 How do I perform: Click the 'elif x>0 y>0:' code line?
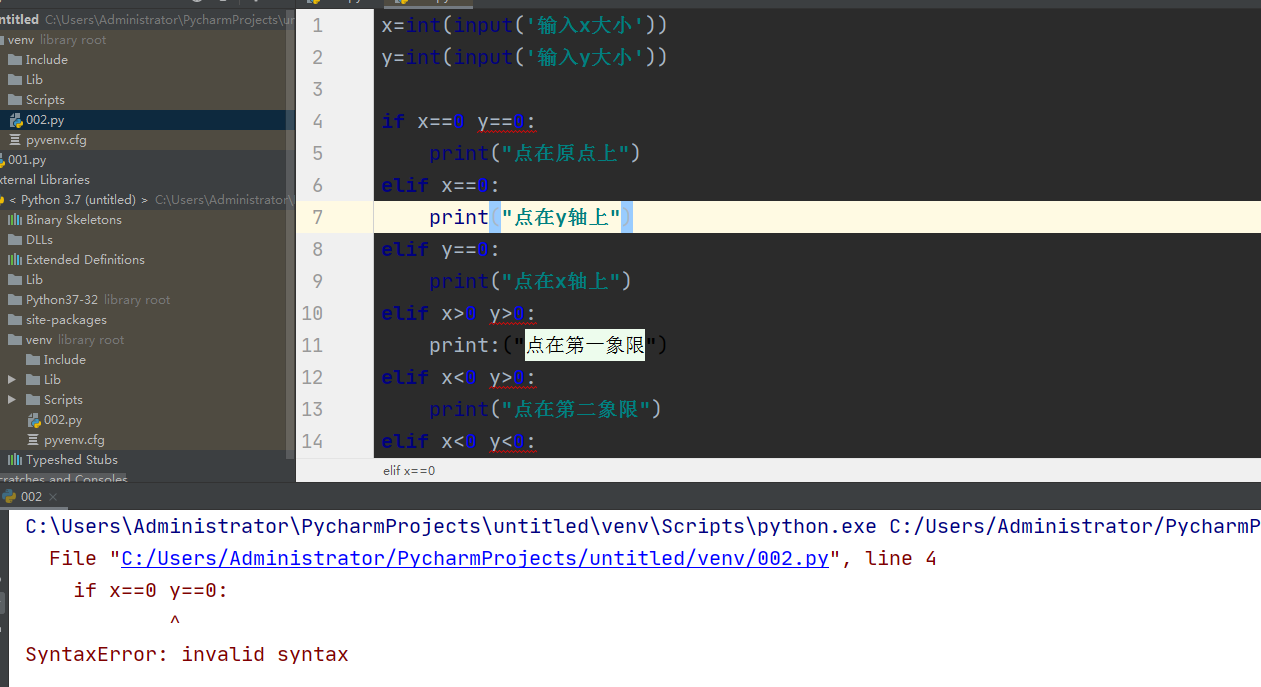(x=459, y=313)
